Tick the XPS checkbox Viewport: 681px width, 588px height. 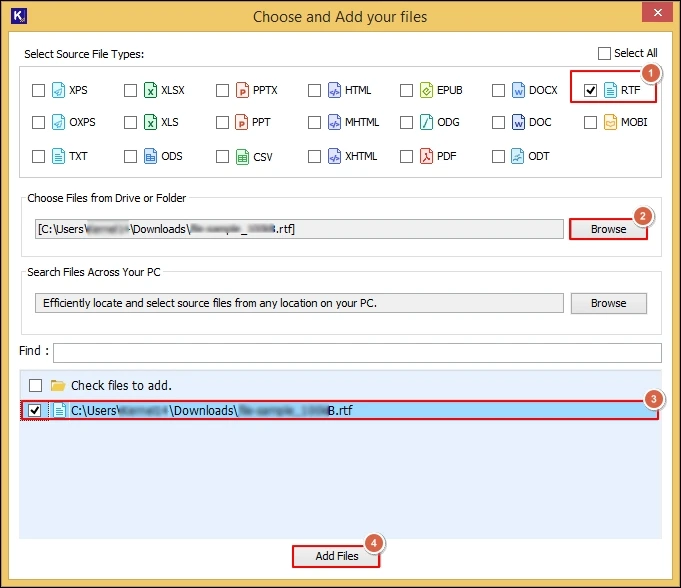click(x=38, y=90)
